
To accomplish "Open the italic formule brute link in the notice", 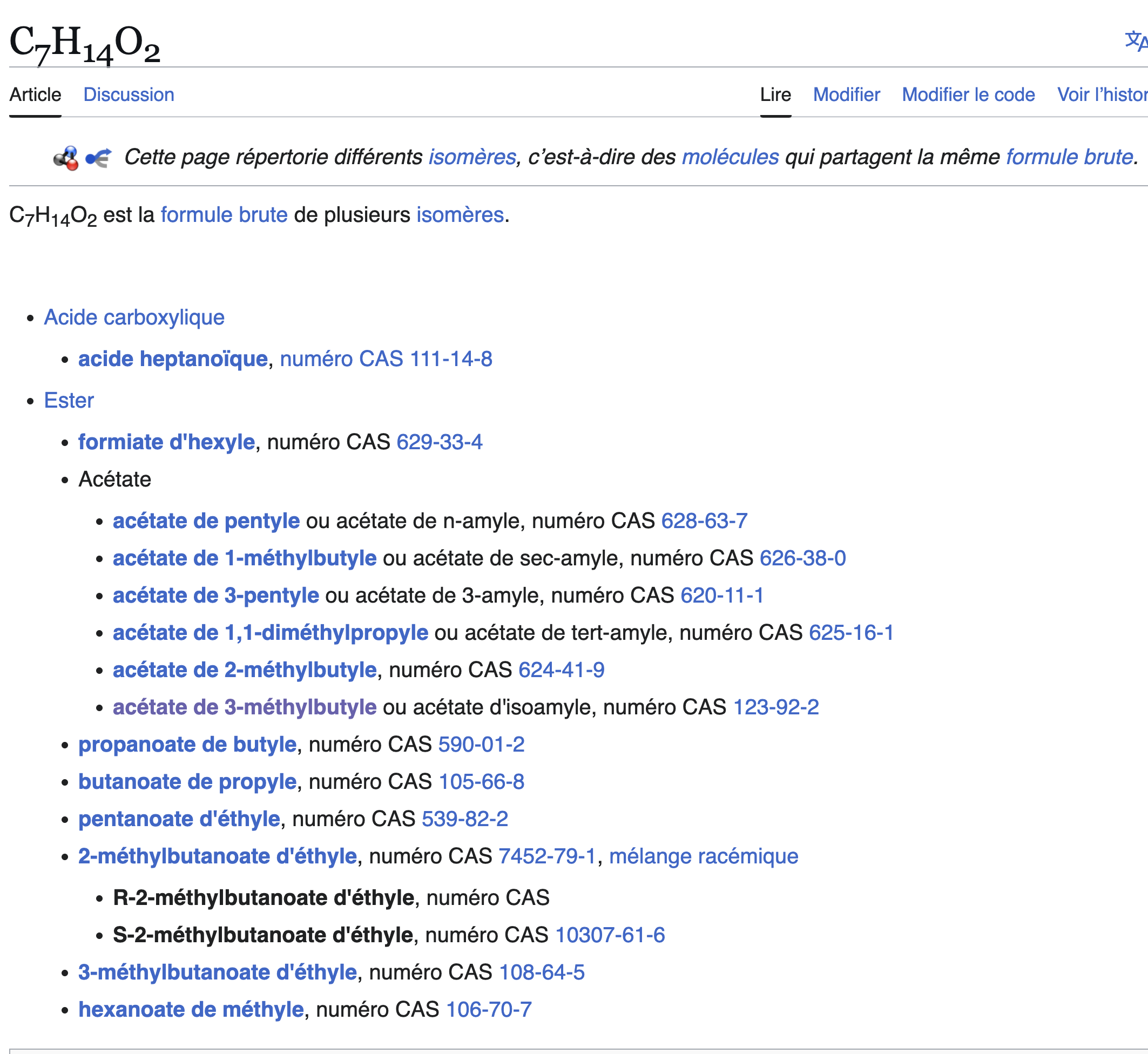I will [x=1069, y=157].
